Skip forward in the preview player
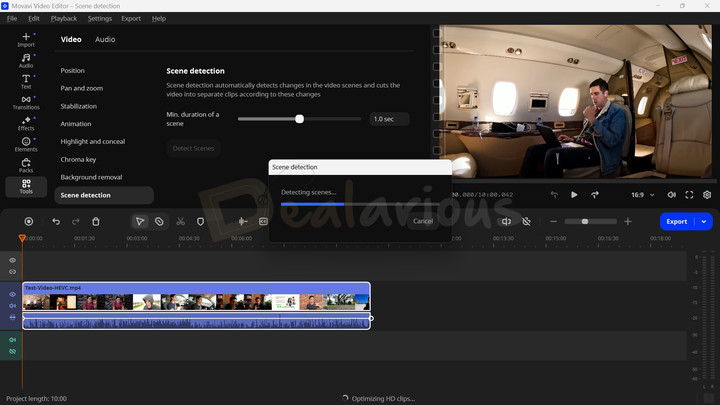Screen dimensions: 720x405 click(x=595, y=195)
